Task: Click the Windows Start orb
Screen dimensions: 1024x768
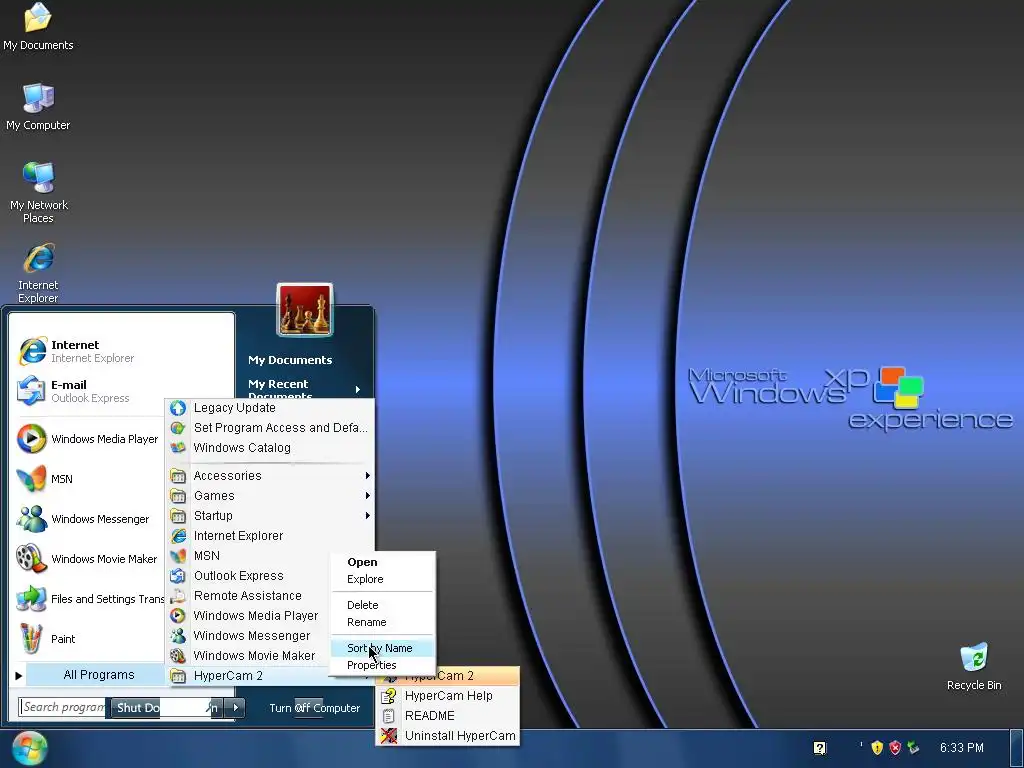Action: (x=29, y=748)
